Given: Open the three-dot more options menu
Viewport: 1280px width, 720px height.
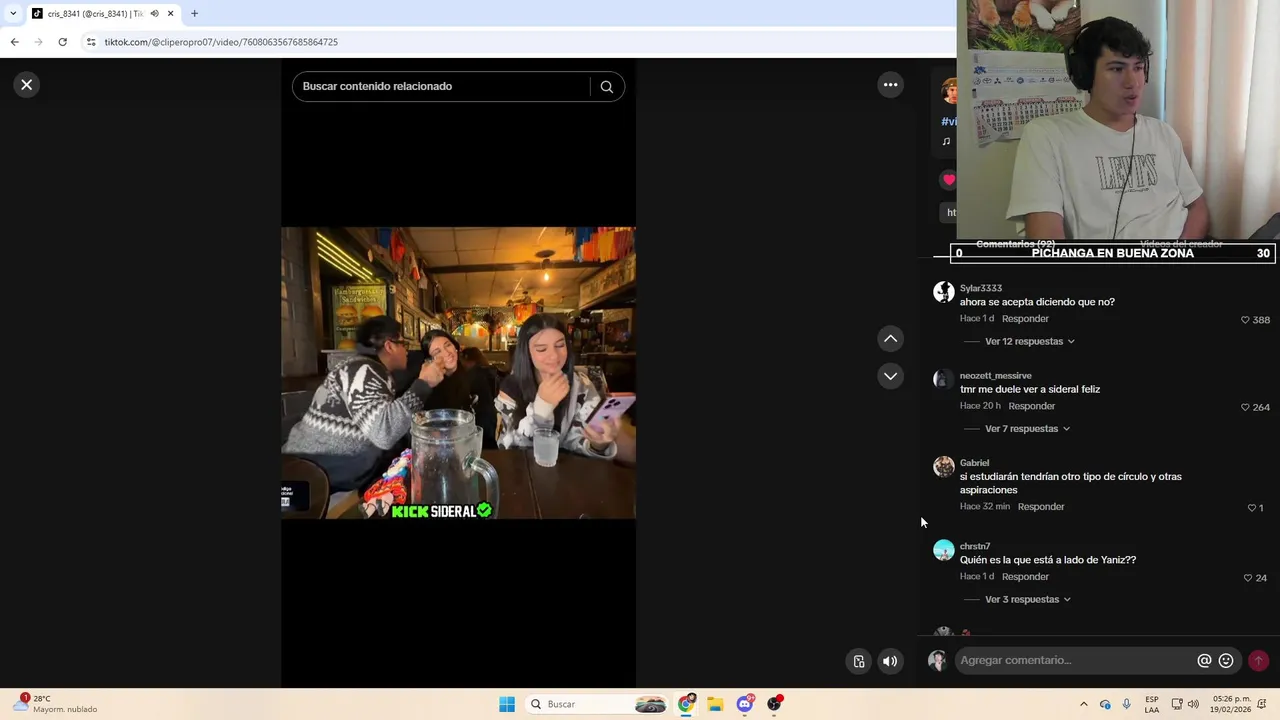Looking at the screenshot, I should click(x=890, y=85).
